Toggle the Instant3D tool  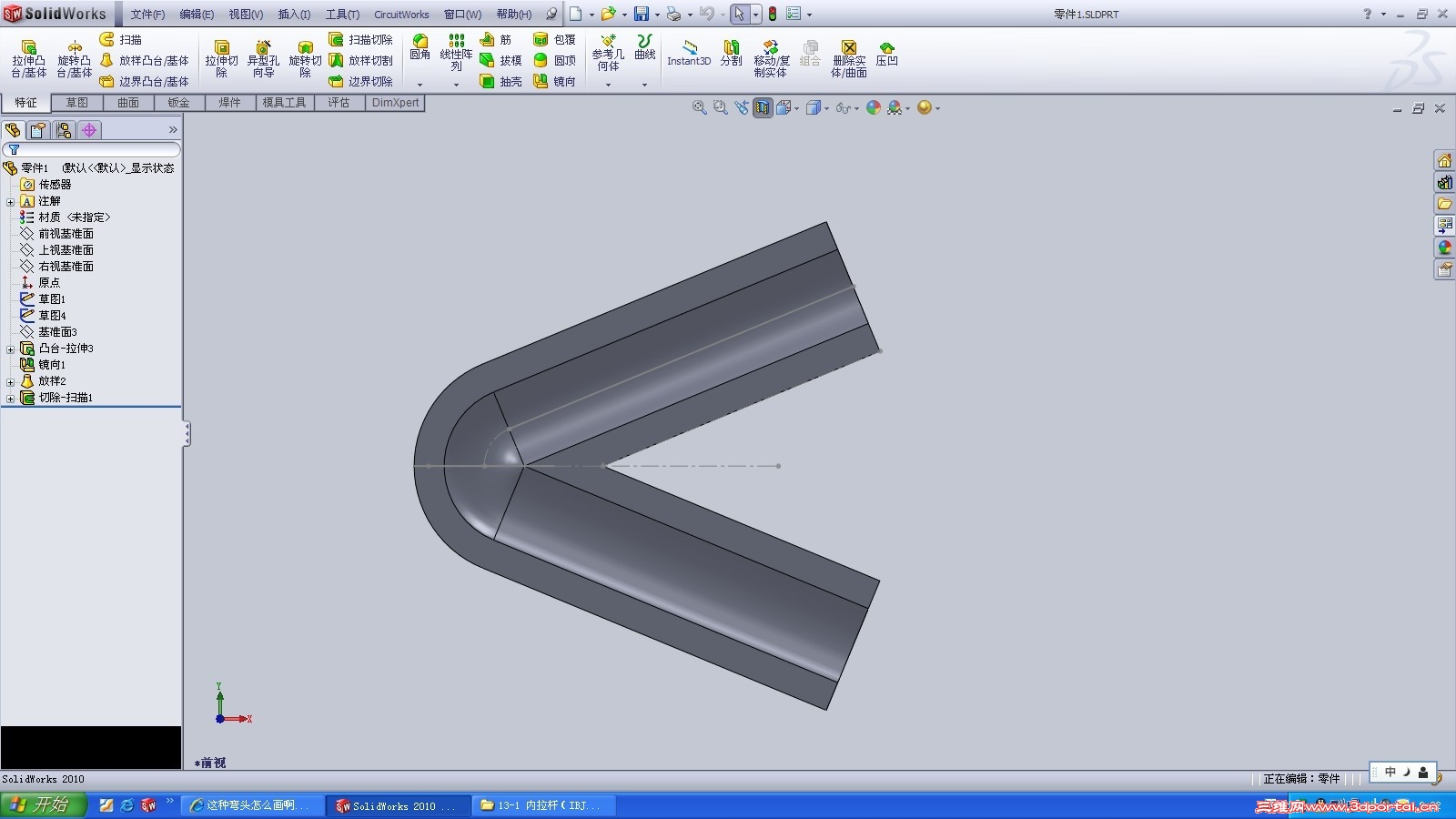[x=689, y=54]
